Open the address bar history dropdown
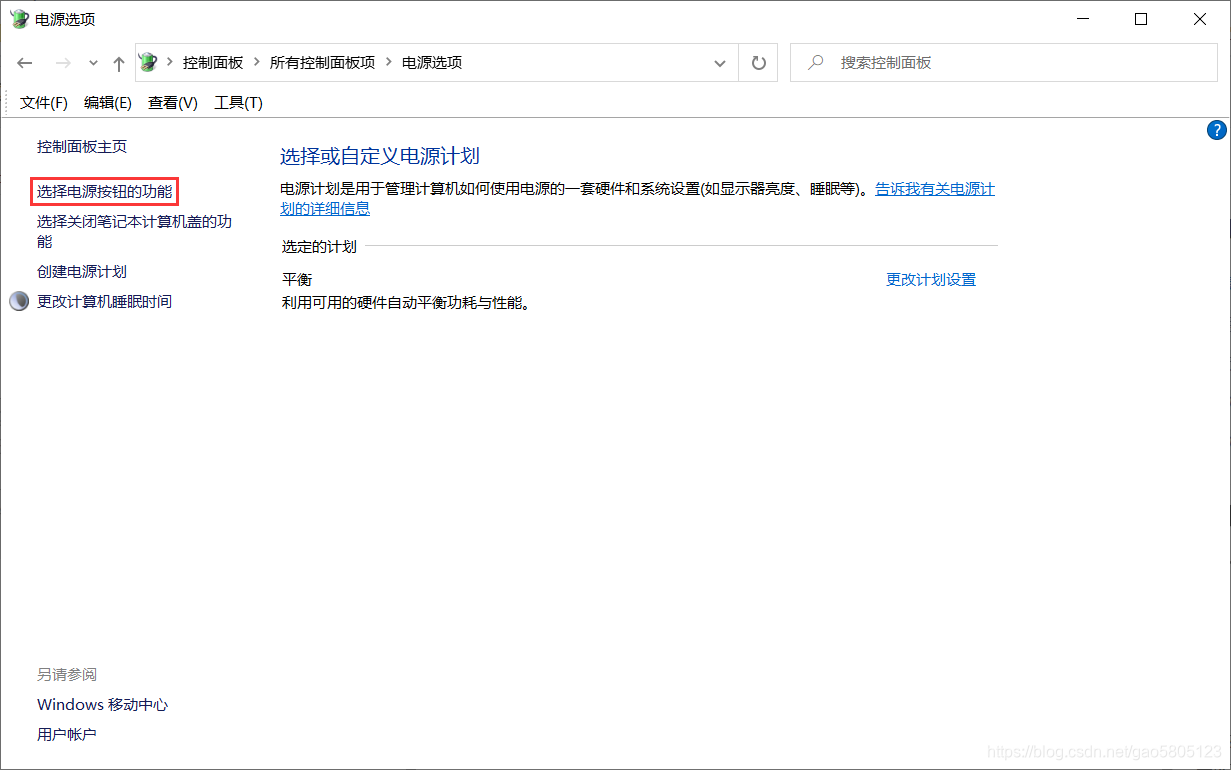 pos(719,62)
